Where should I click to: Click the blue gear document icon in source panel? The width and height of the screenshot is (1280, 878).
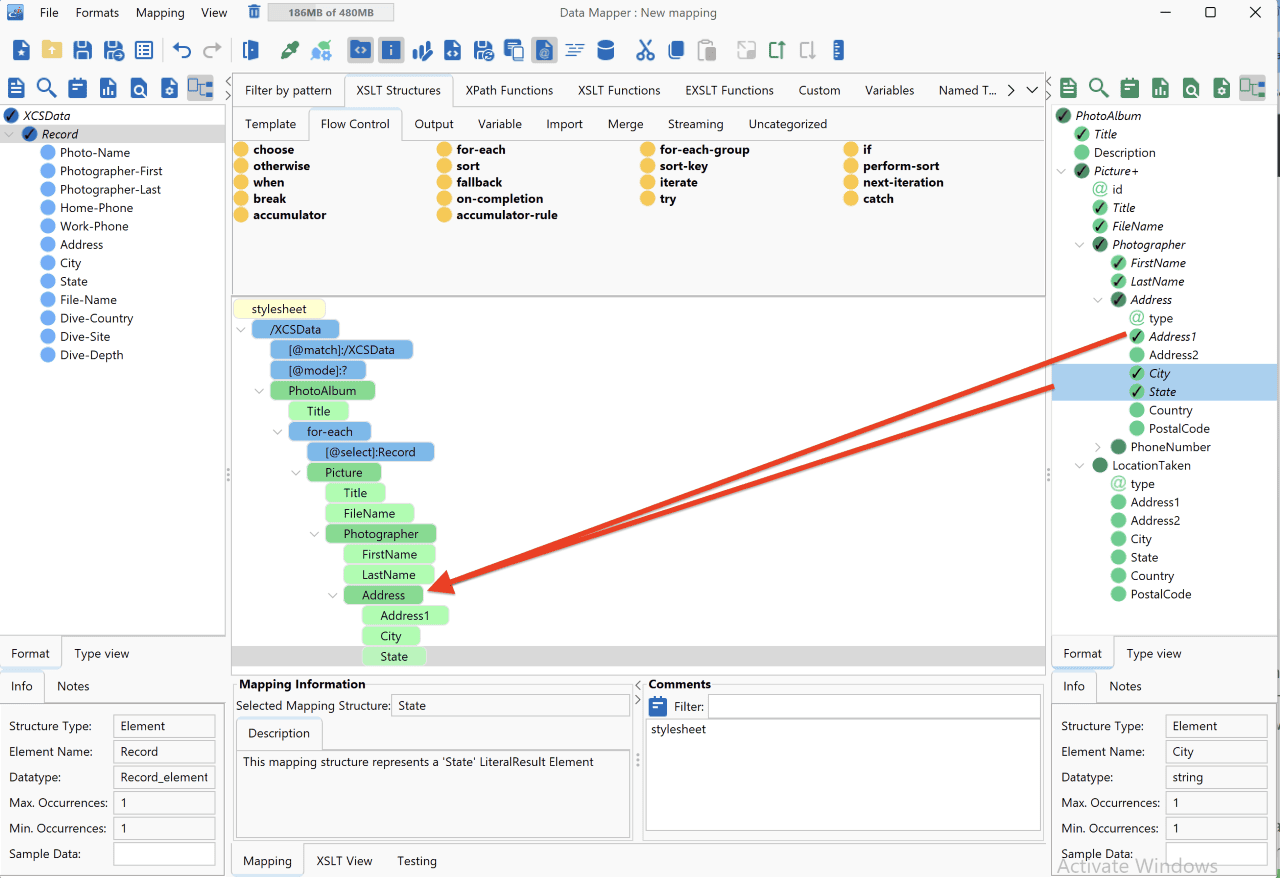coord(169,88)
